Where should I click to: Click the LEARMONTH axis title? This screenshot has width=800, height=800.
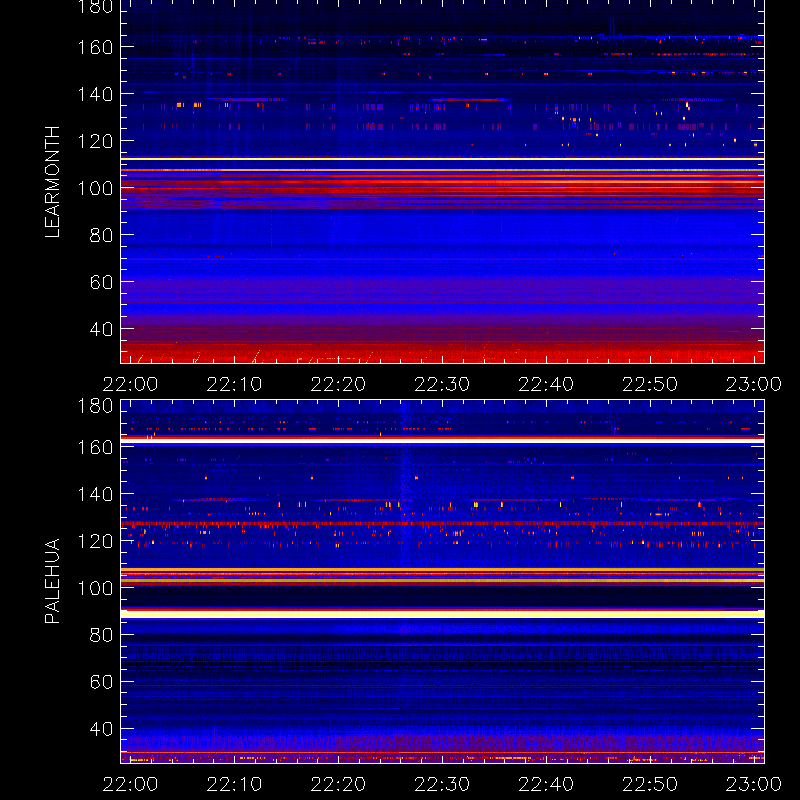point(53,182)
